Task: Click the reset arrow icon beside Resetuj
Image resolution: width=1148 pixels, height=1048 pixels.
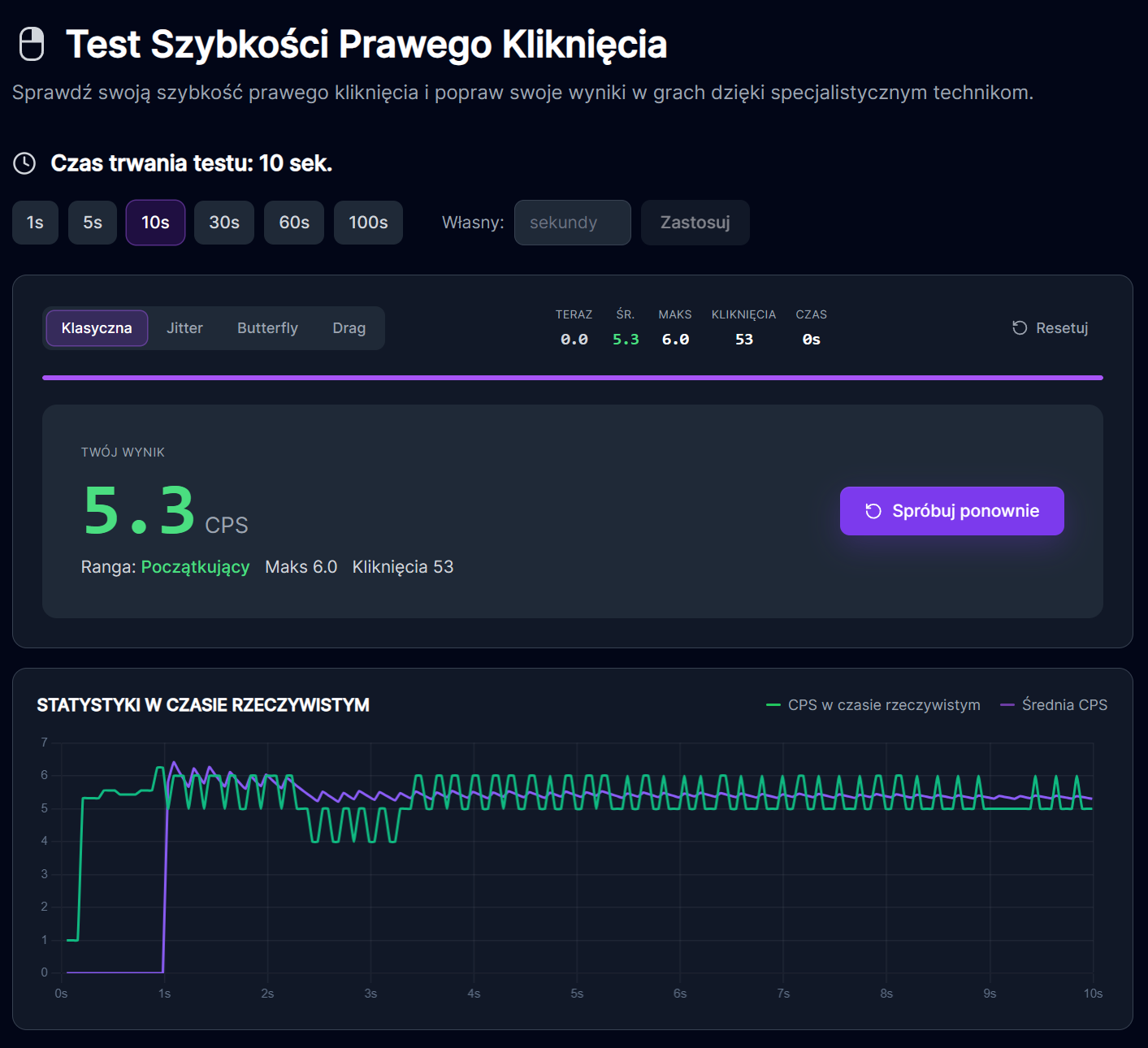Action: pyautogui.click(x=1020, y=327)
